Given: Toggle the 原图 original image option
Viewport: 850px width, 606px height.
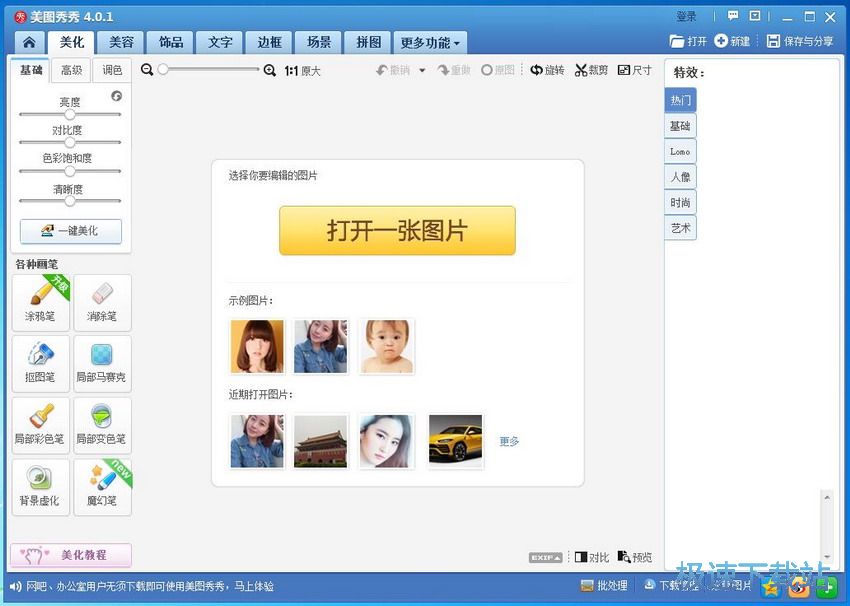Looking at the screenshot, I should click(498, 70).
